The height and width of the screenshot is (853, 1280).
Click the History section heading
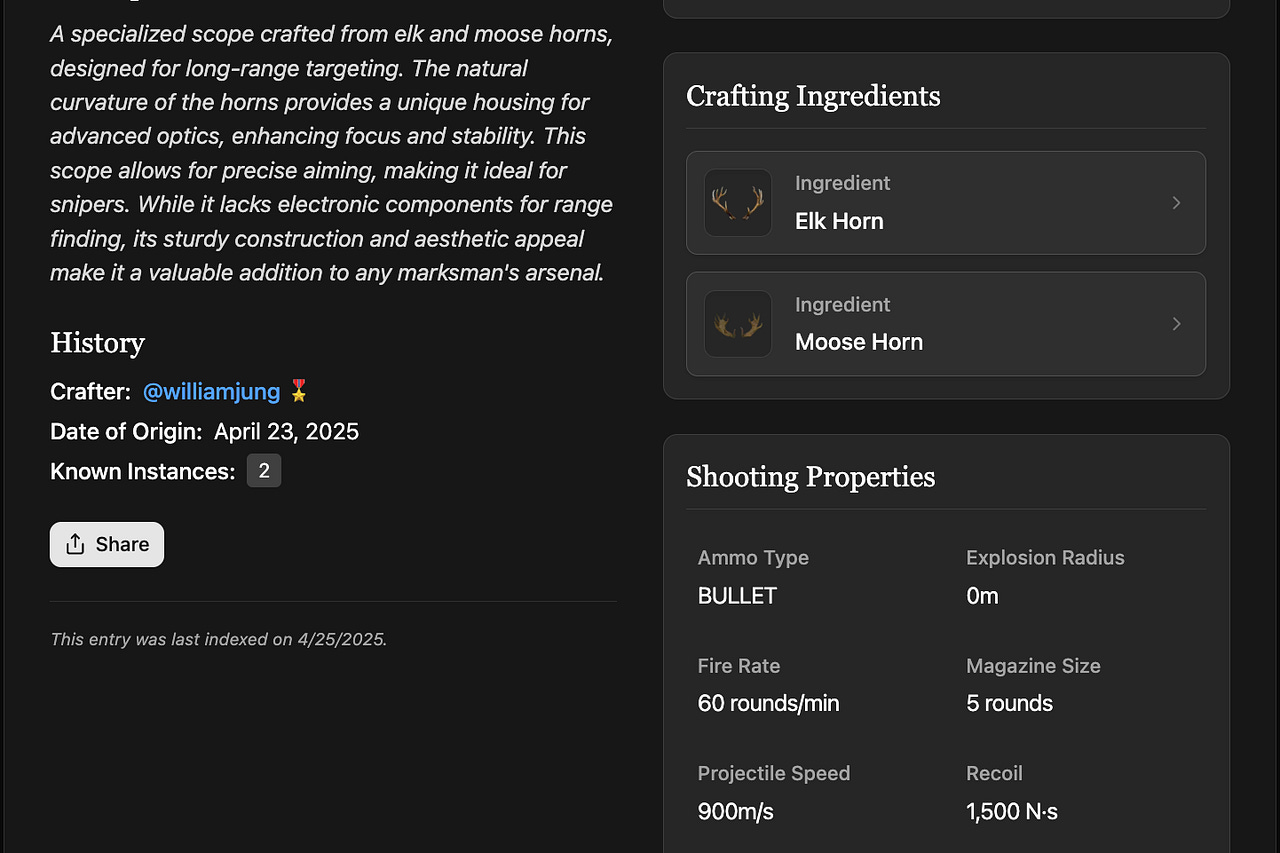click(x=97, y=343)
